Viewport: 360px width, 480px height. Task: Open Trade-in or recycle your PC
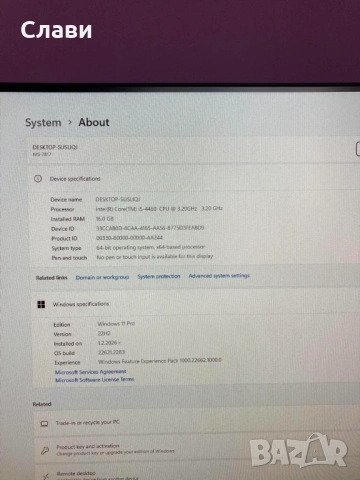[197, 423]
